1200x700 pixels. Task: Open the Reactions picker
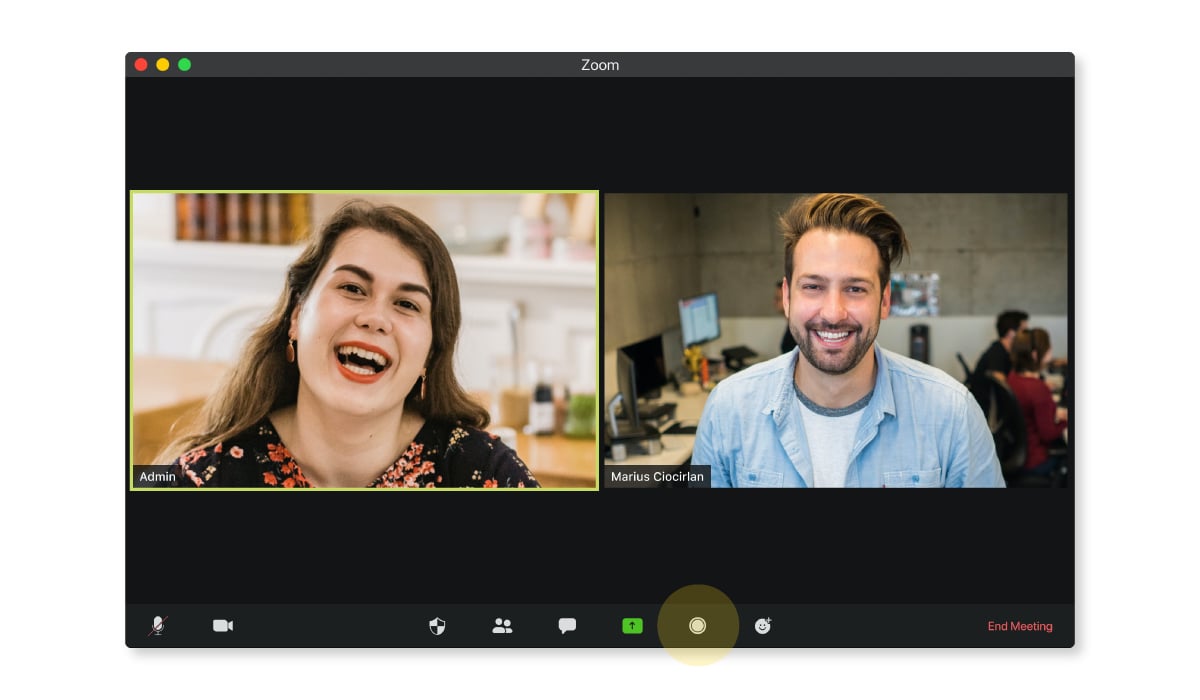(763, 626)
